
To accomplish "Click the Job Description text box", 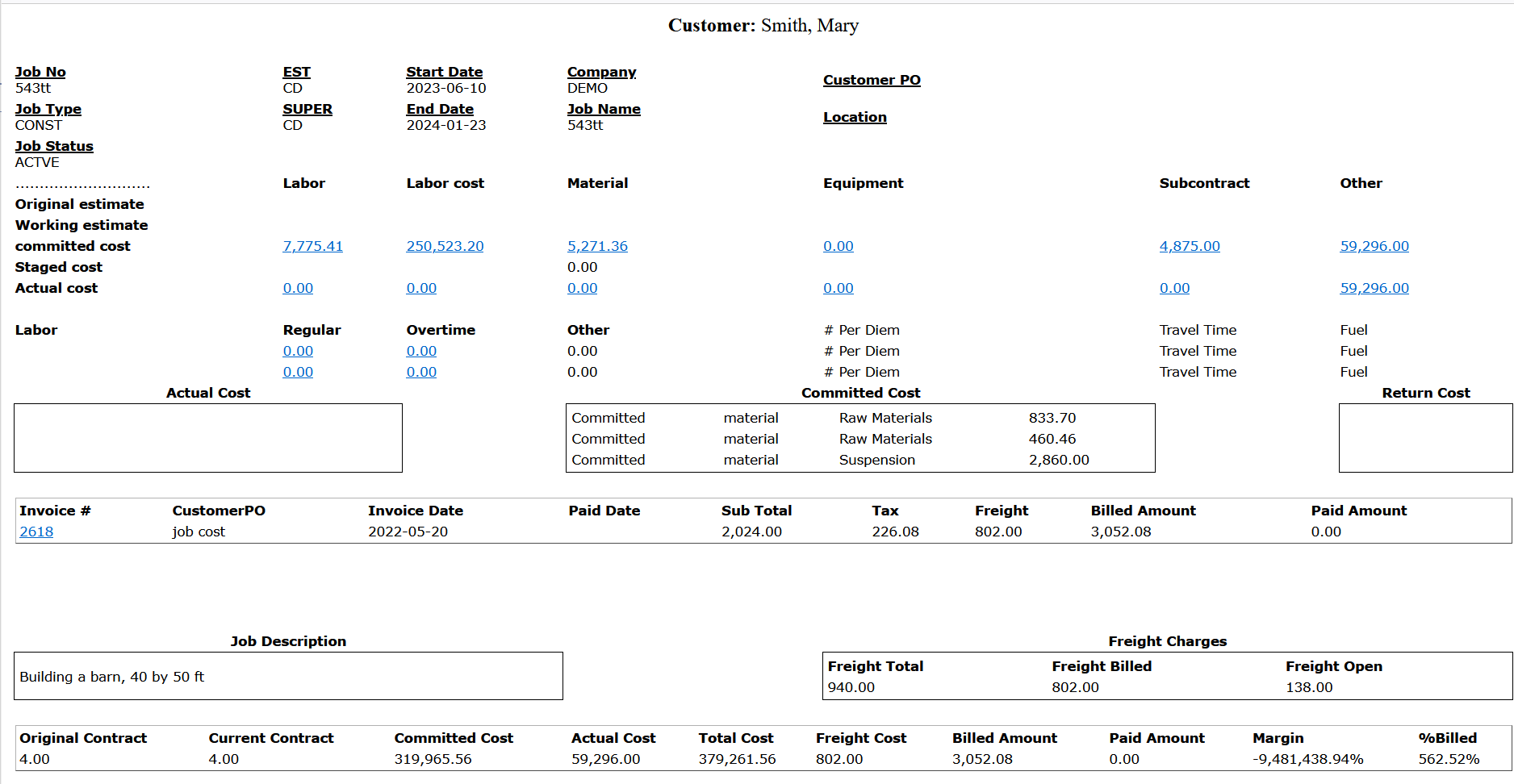I will coord(288,676).
